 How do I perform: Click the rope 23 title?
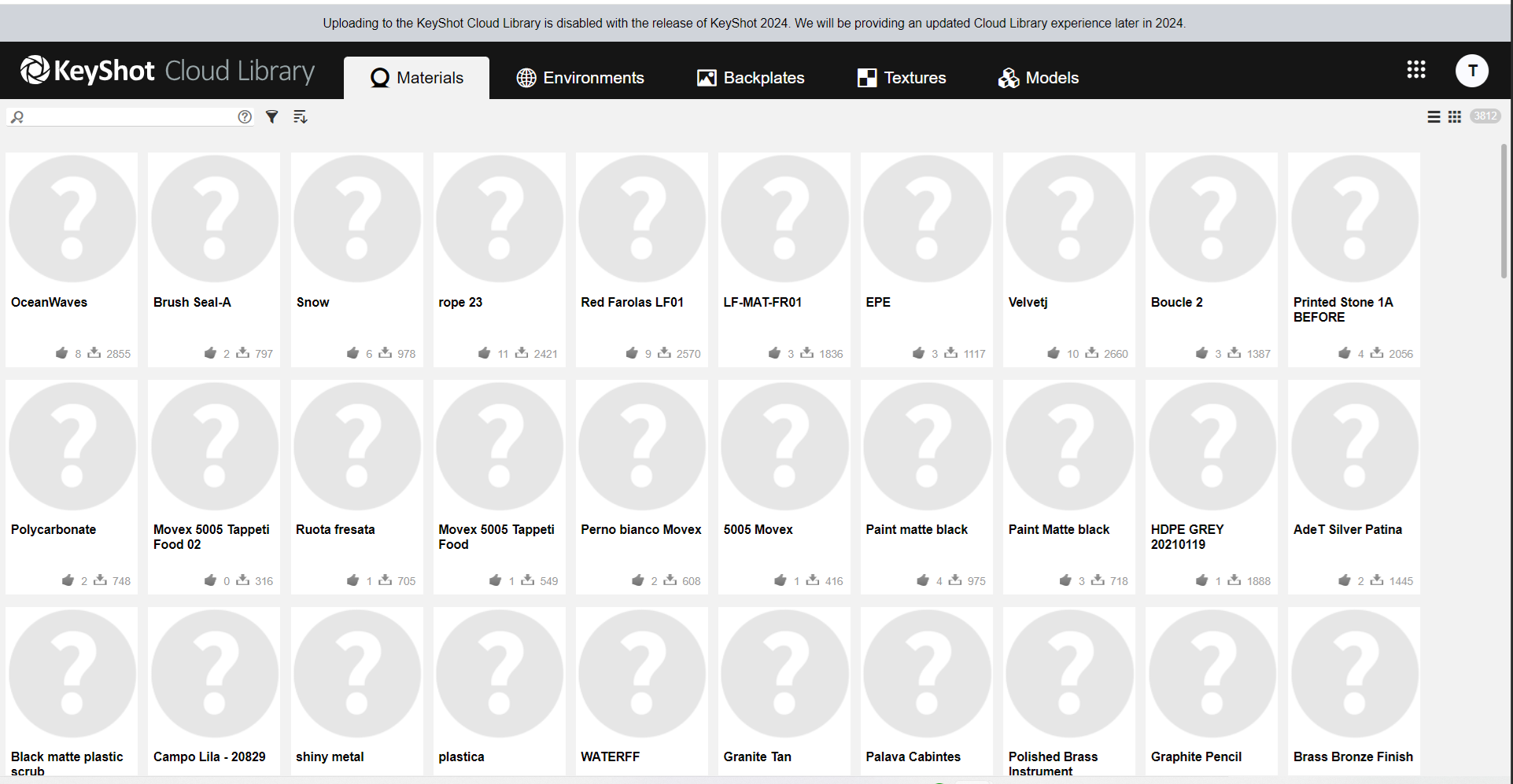pos(460,302)
